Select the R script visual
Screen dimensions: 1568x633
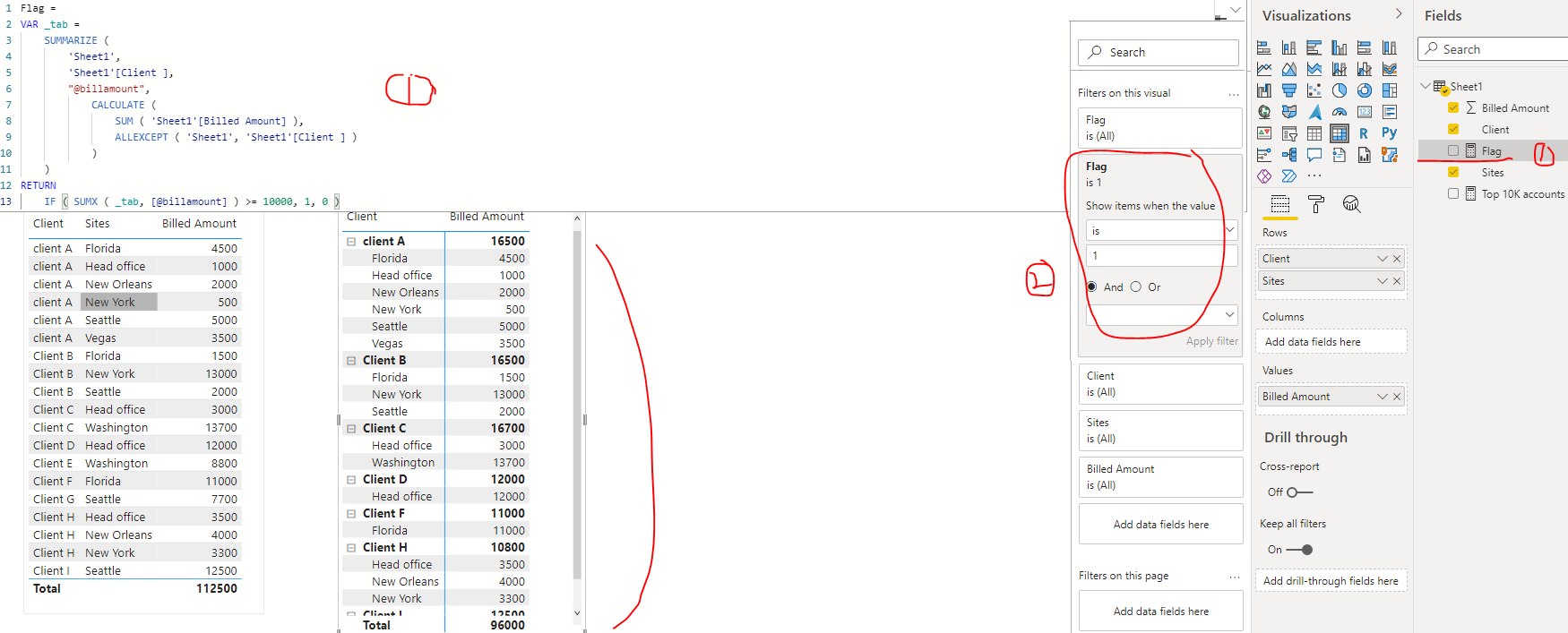tap(1364, 133)
